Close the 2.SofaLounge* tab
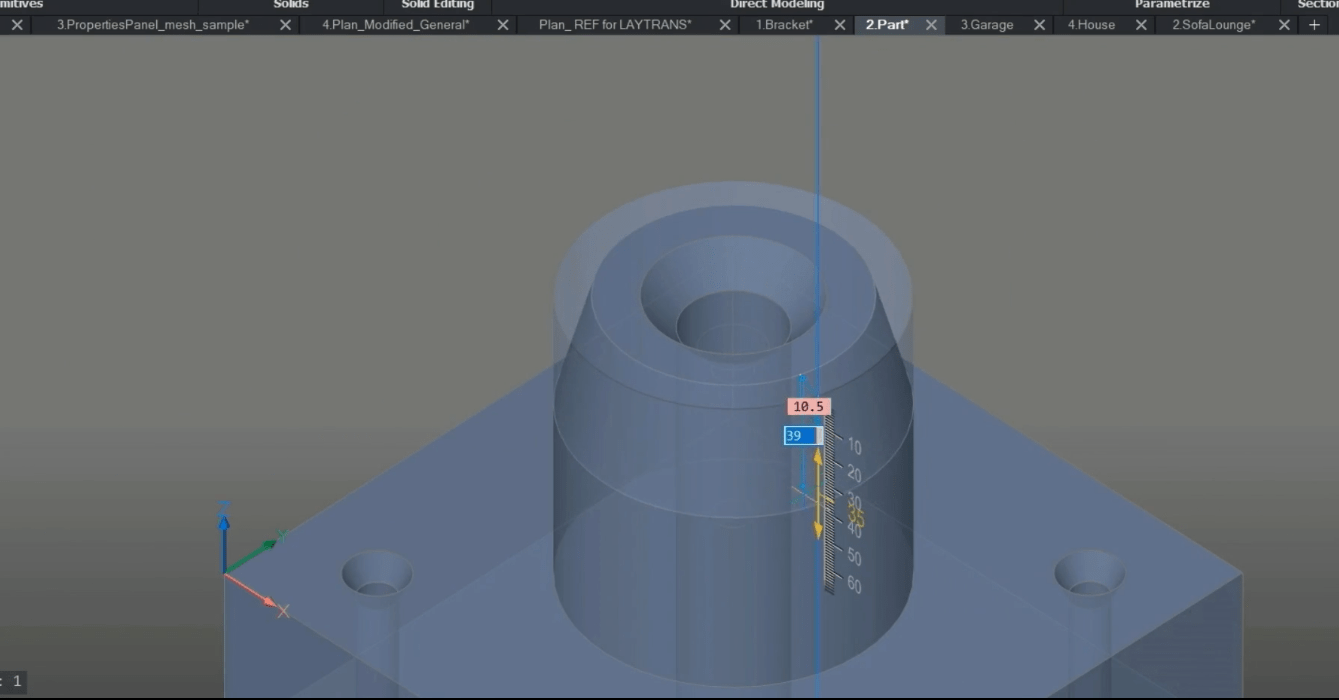The height and width of the screenshot is (700, 1339). pos(1285,25)
